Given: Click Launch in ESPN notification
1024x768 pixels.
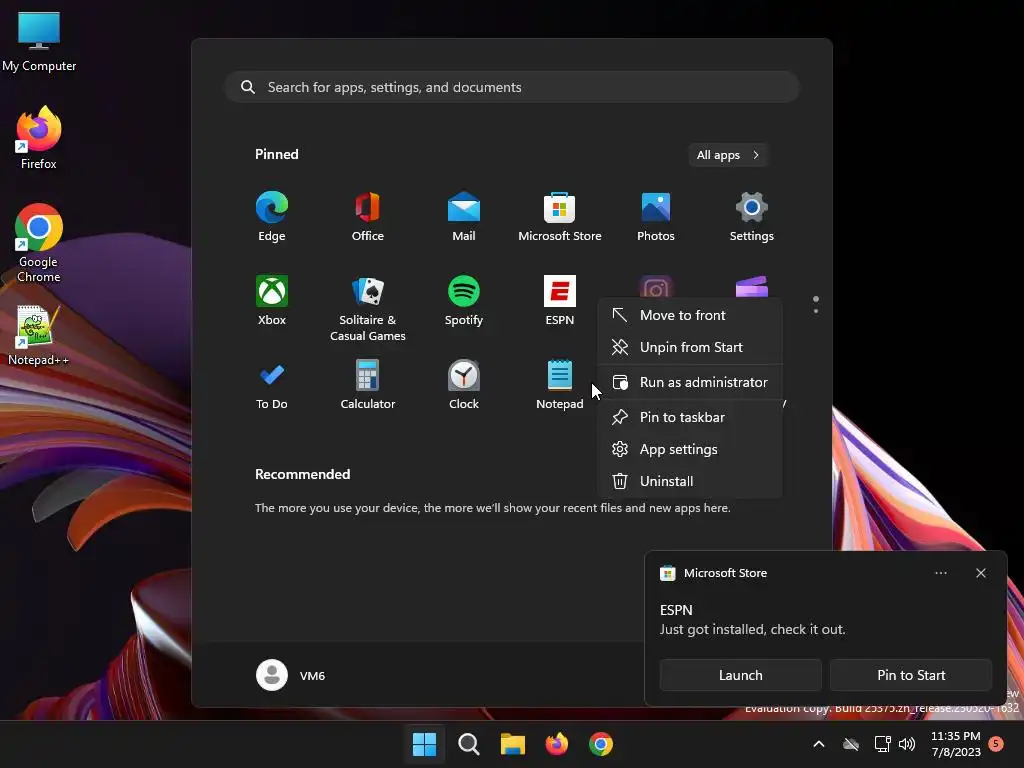Looking at the screenshot, I should tap(741, 675).
